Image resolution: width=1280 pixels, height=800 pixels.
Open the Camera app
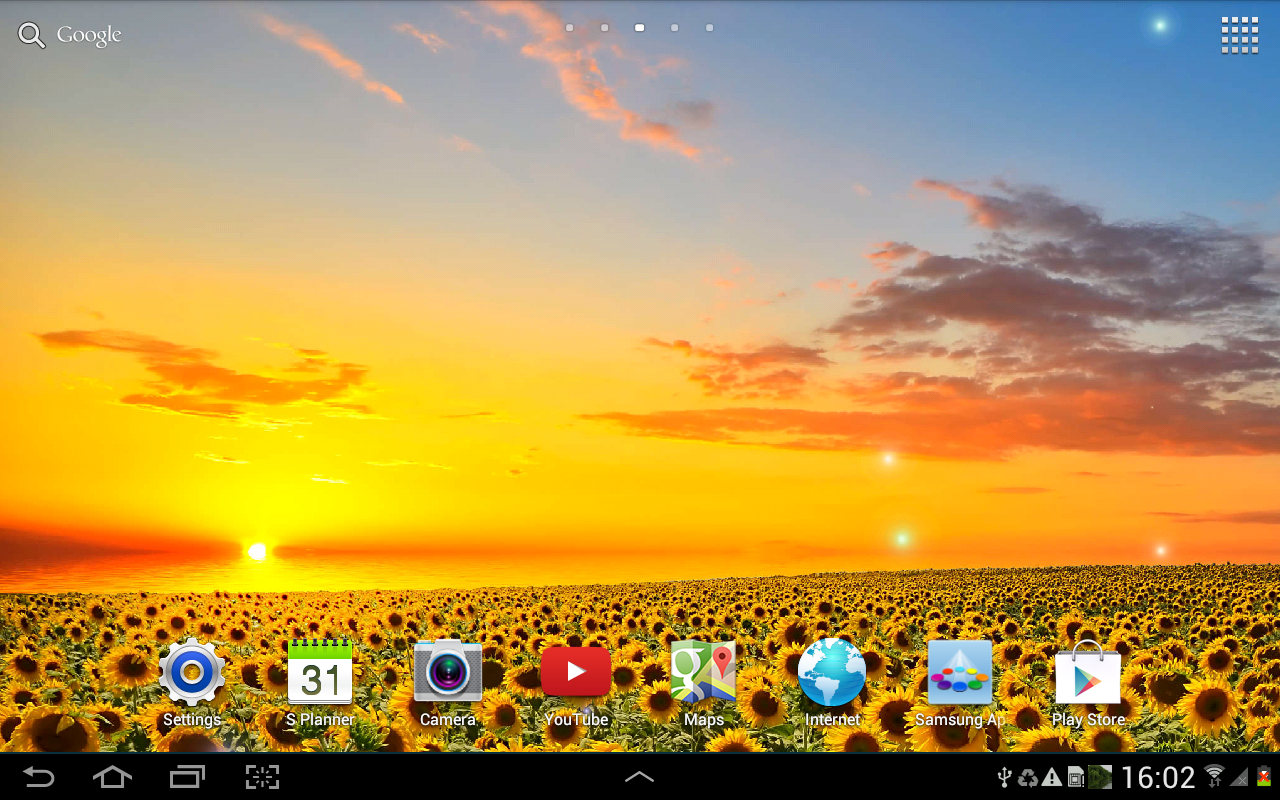pos(448,674)
